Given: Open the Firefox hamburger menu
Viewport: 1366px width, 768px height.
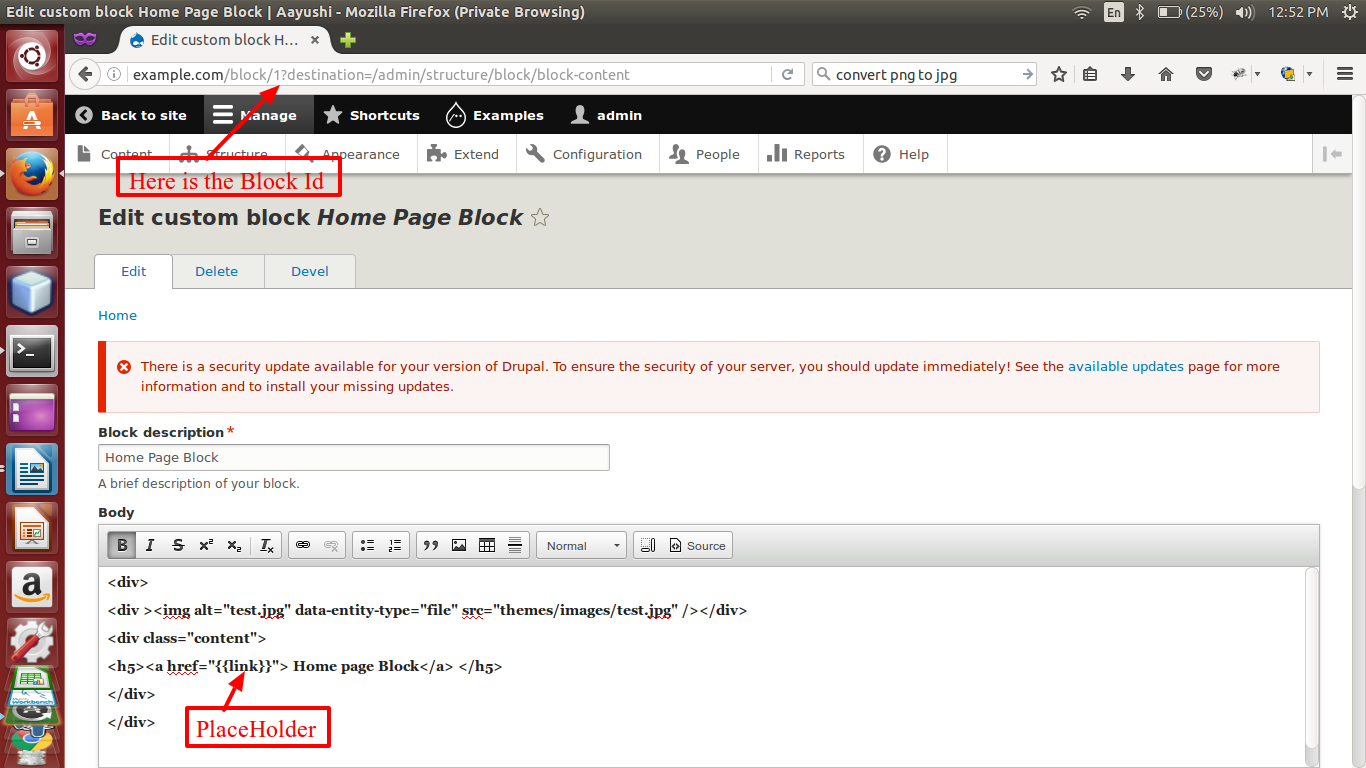Looking at the screenshot, I should pyautogui.click(x=1344, y=73).
